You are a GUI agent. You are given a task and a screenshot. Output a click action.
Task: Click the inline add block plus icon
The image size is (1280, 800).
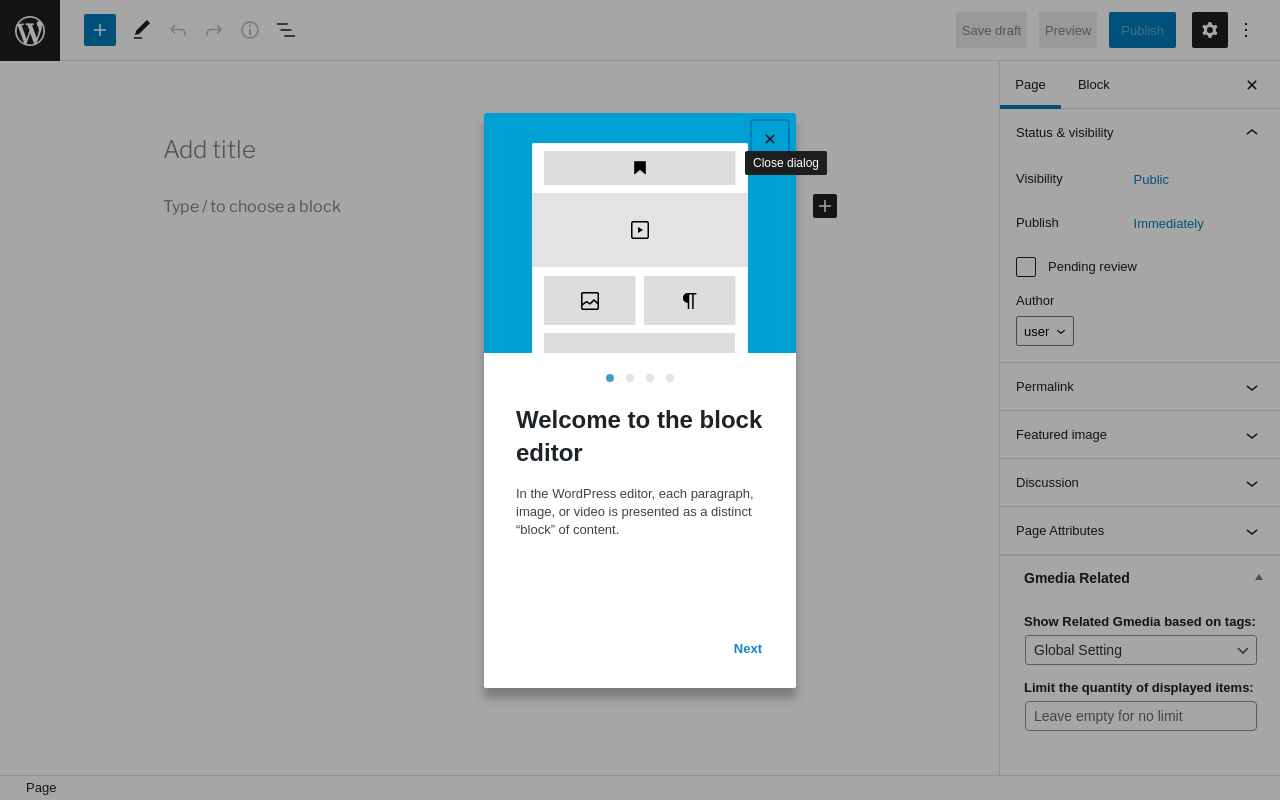click(825, 206)
